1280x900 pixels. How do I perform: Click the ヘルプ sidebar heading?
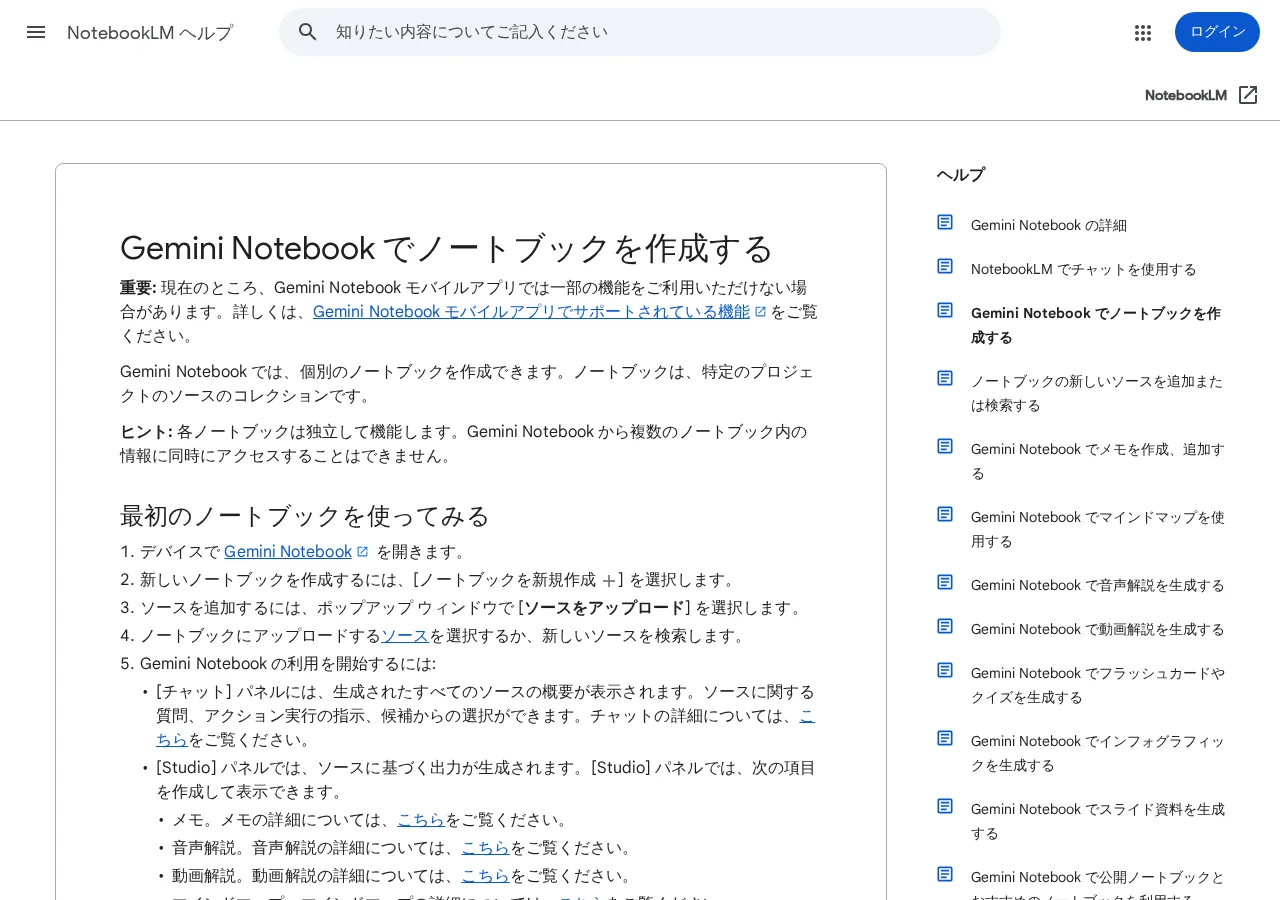pyautogui.click(x=961, y=175)
